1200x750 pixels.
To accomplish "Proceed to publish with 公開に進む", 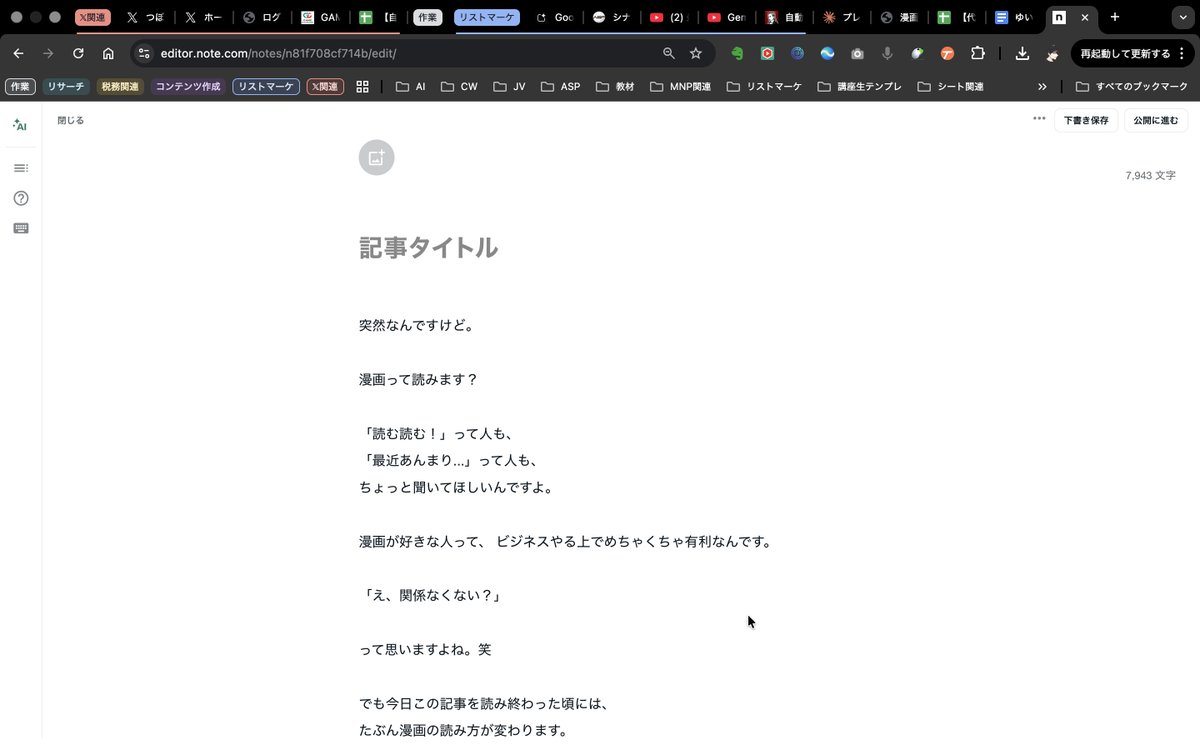I will click(1156, 119).
